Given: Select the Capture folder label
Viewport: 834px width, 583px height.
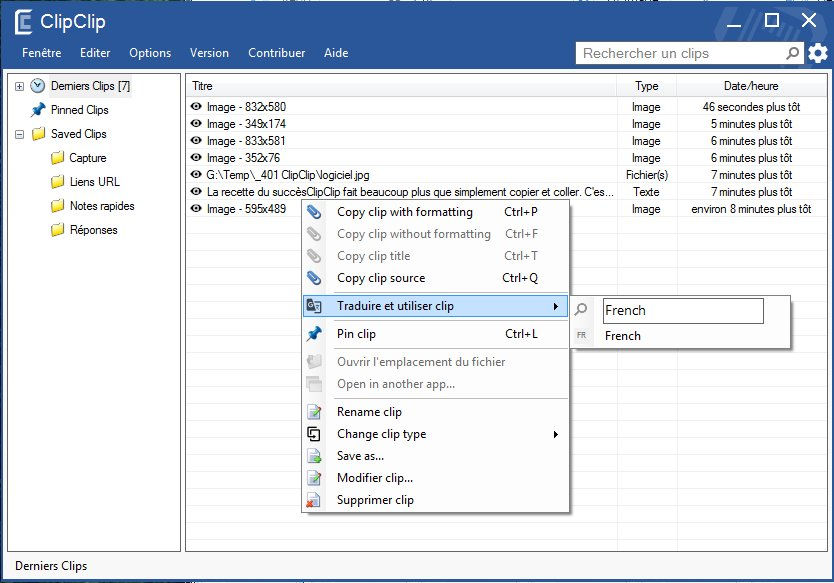Looking at the screenshot, I should point(88,158).
